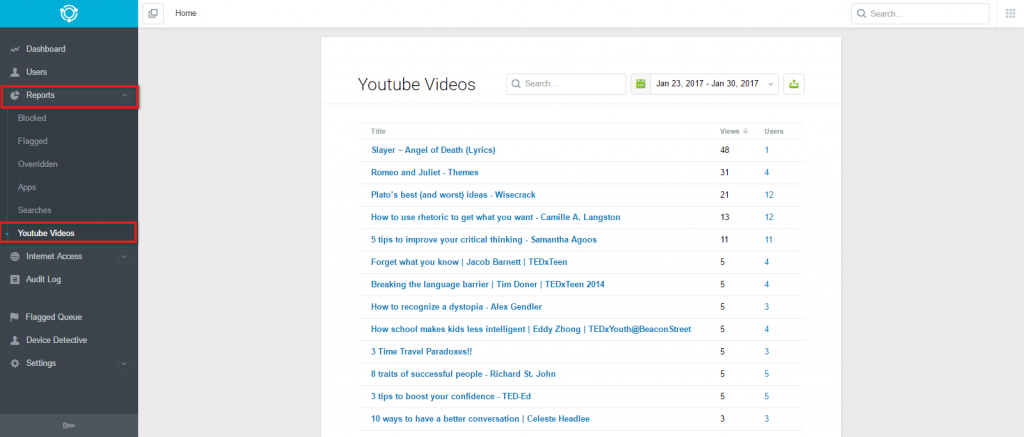Click view count 48 in Slayer row
This screenshot has height=437, width=1024.
click(725, 150)
